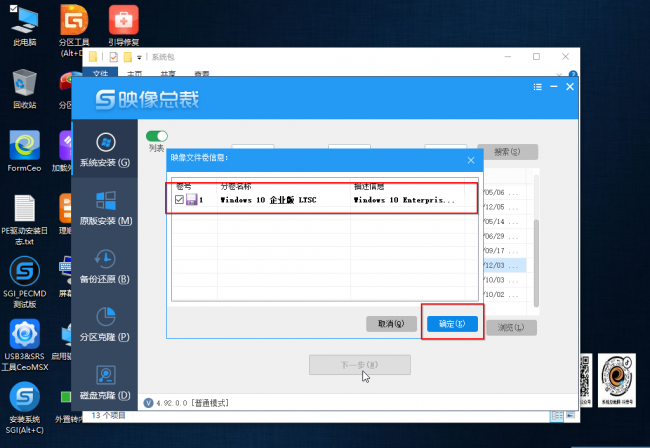Select the Windows 10 Enterpris... description cell
The image size is (650, 448).
(404, 200)
